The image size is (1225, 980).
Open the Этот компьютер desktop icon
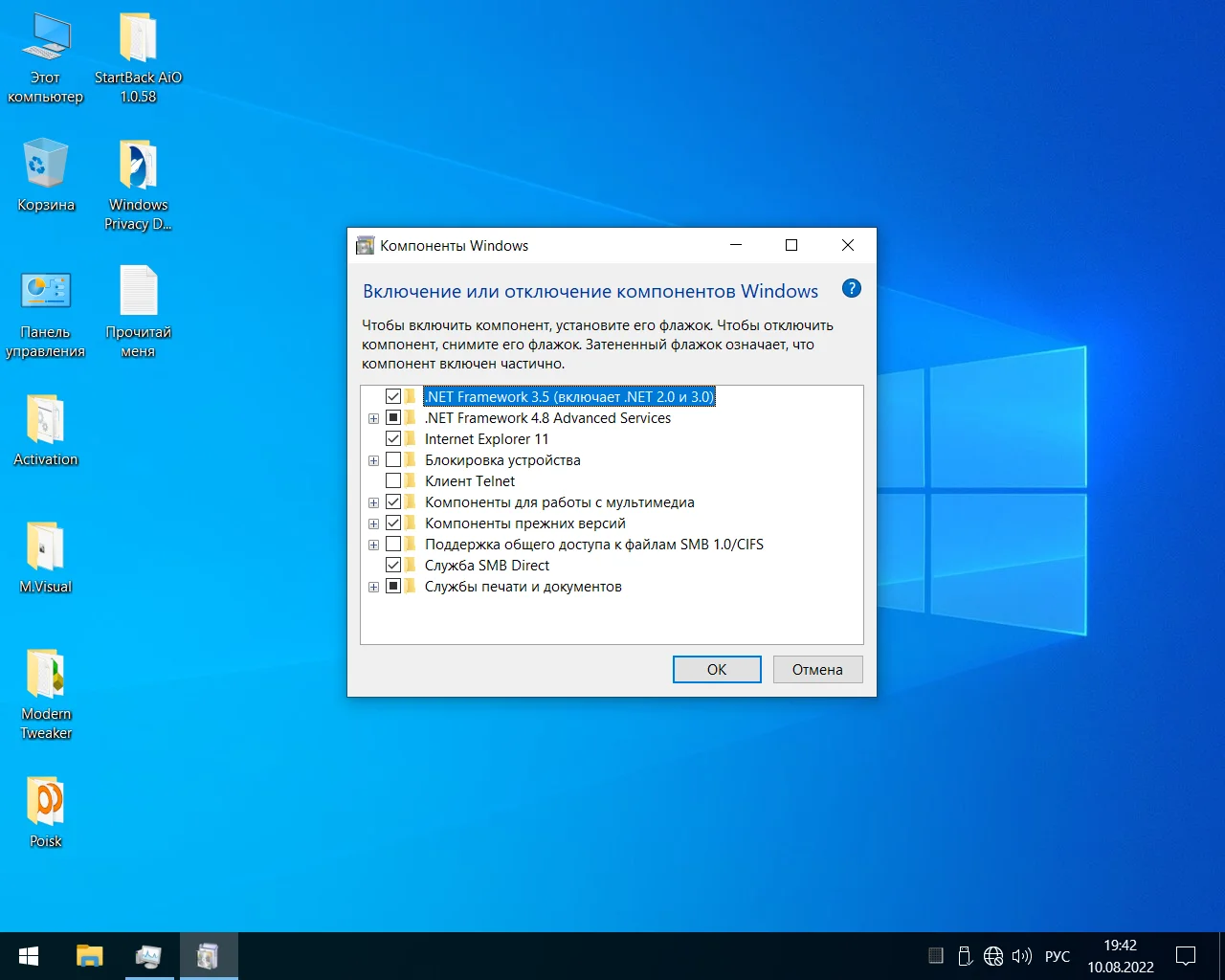point(45,57)
